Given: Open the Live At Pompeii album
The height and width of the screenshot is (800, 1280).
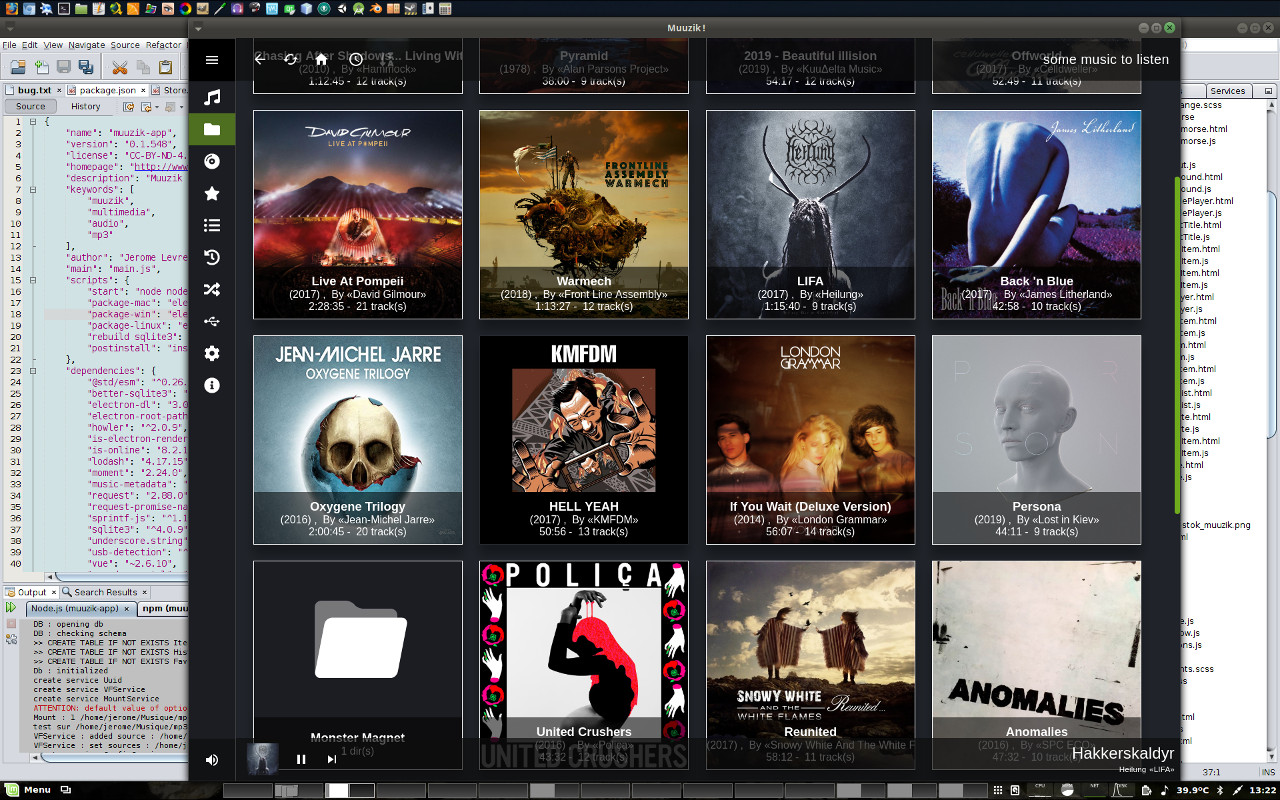Looking at the screenshot, I should click(358, 214).
